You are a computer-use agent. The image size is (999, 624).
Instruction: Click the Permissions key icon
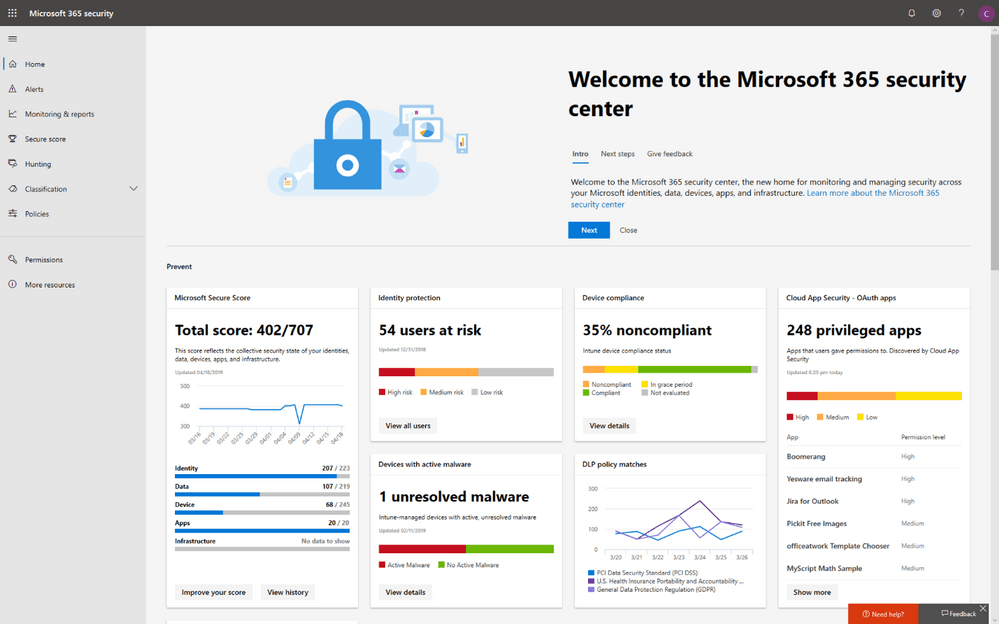[x=12, y=259]
